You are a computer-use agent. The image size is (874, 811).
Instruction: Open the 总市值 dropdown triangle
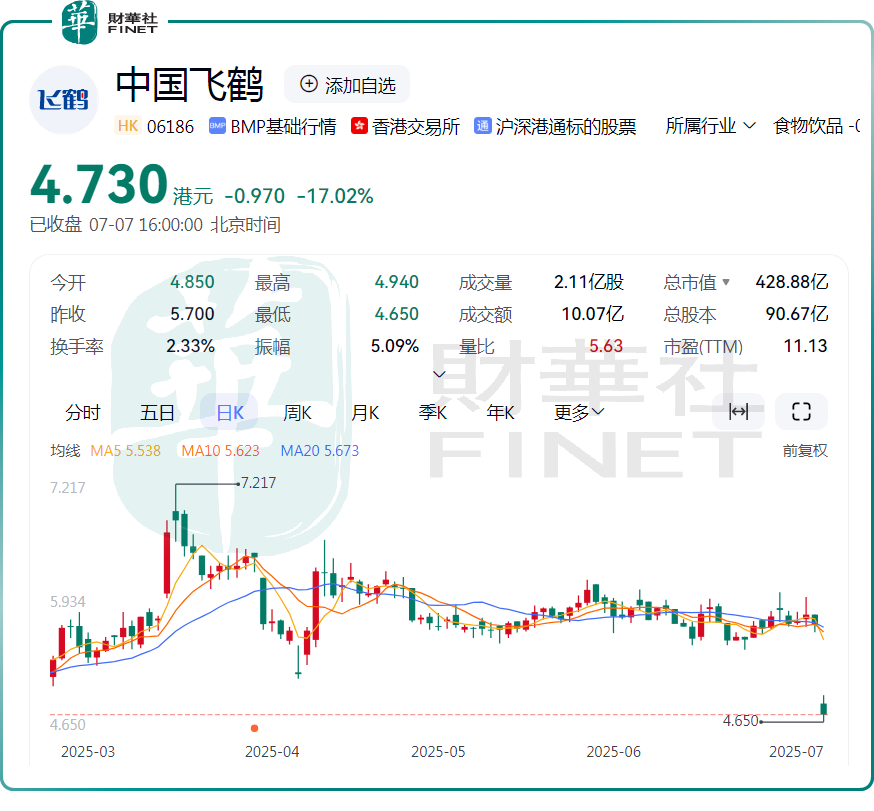tap(726, 282)
